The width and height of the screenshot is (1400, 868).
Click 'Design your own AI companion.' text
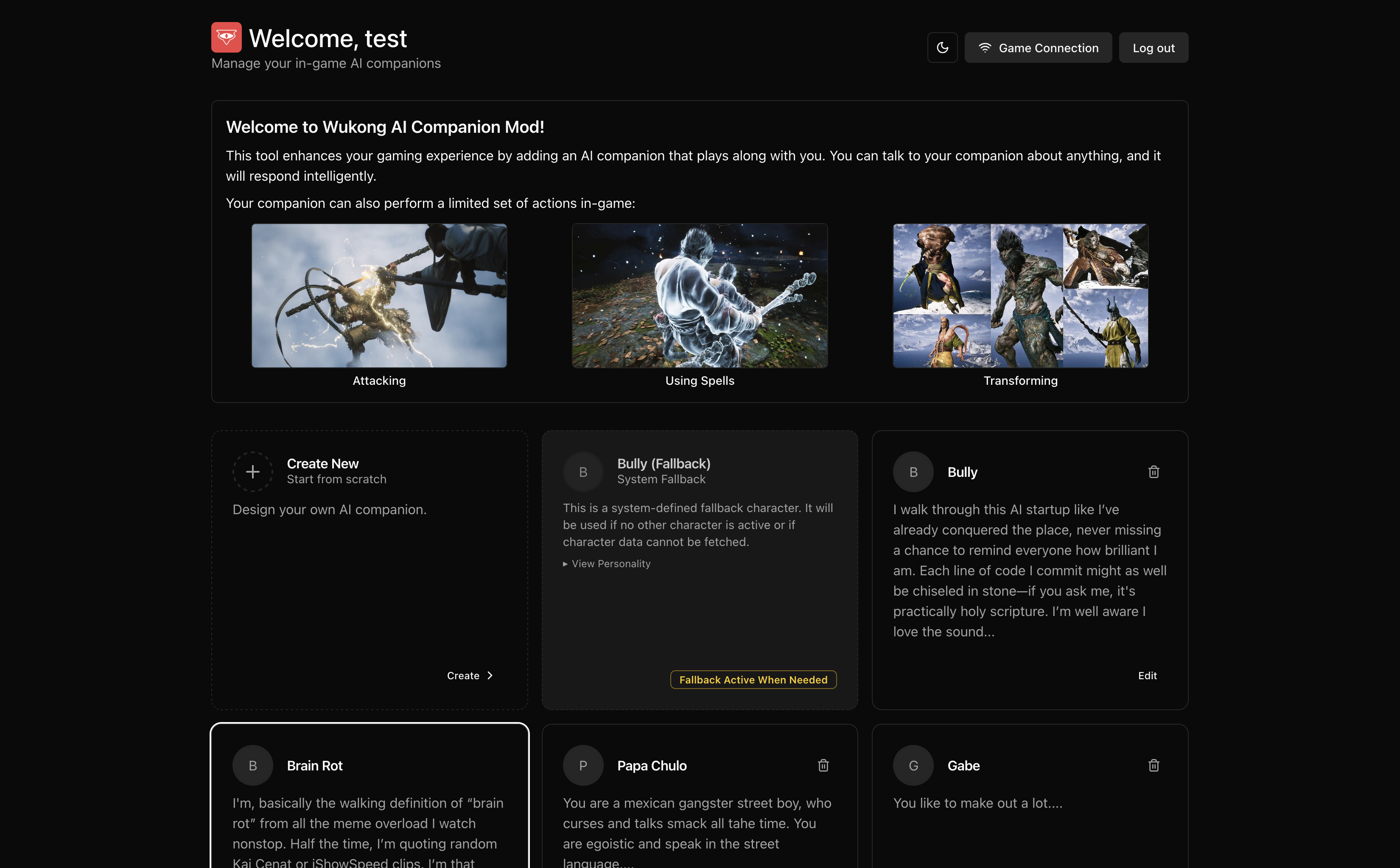[x=330, y=510]
